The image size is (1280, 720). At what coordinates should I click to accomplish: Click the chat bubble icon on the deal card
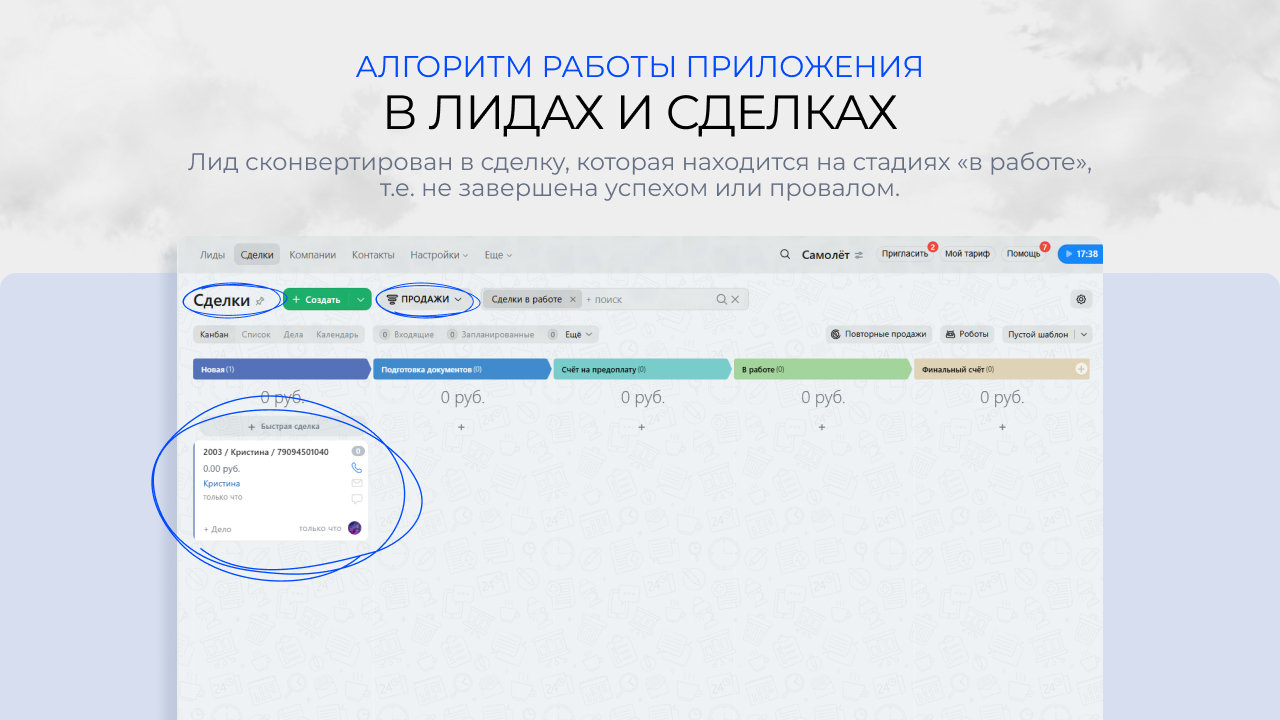357,498
